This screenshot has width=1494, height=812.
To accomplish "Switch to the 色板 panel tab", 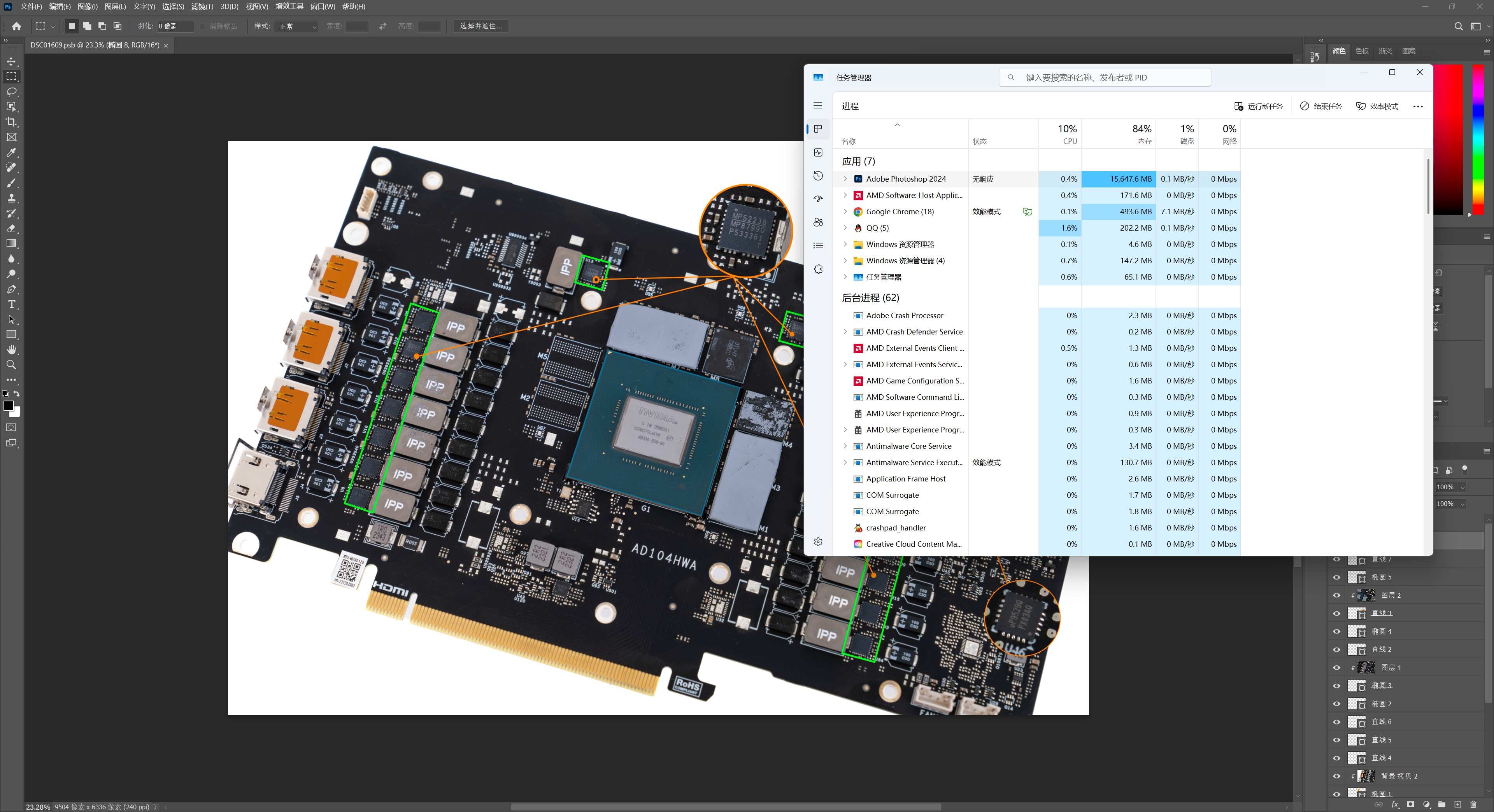I will click(1362, 51).
